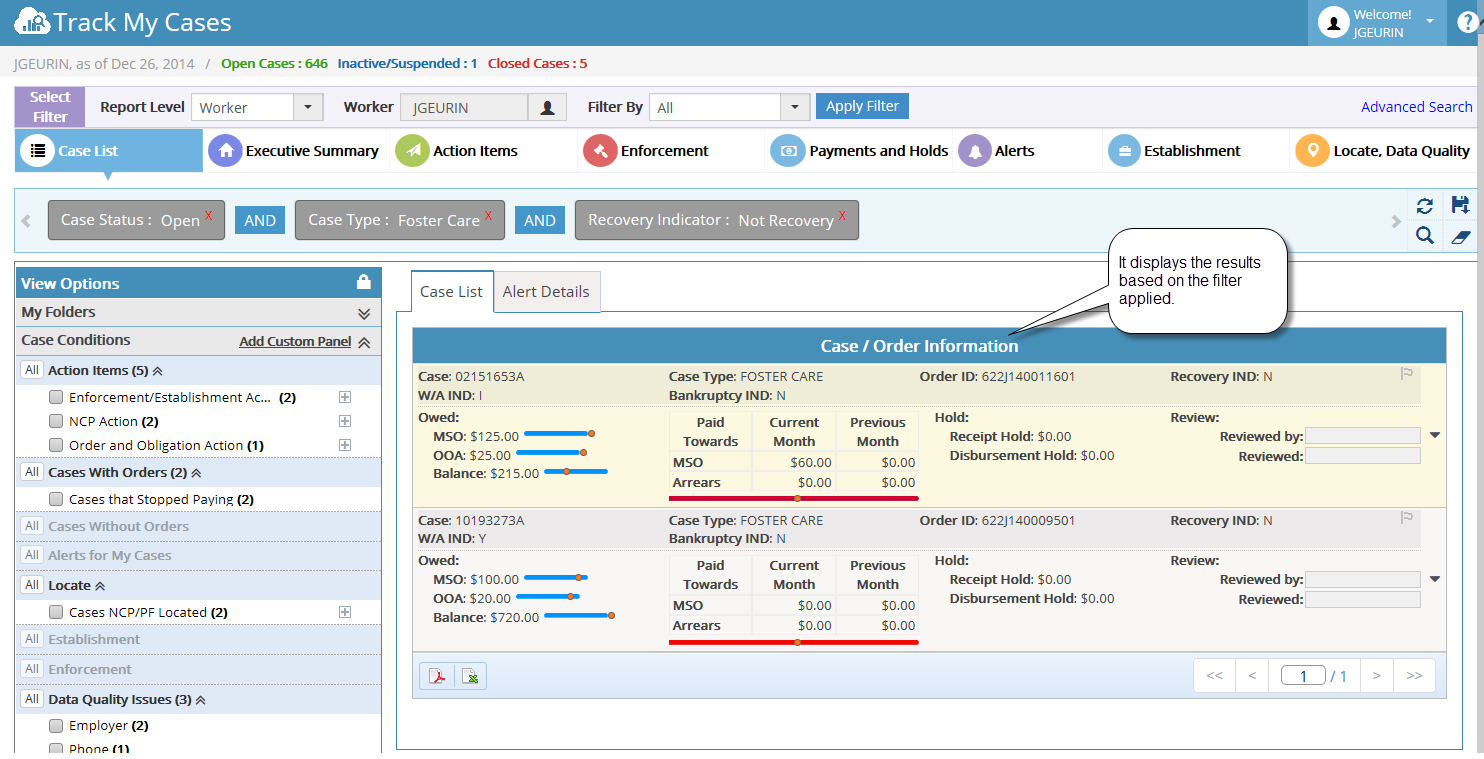The height and width of the screenshot is (759, 1484).
Task: Click plus icon beside NCP Action
Action: [x=345, y=421]
